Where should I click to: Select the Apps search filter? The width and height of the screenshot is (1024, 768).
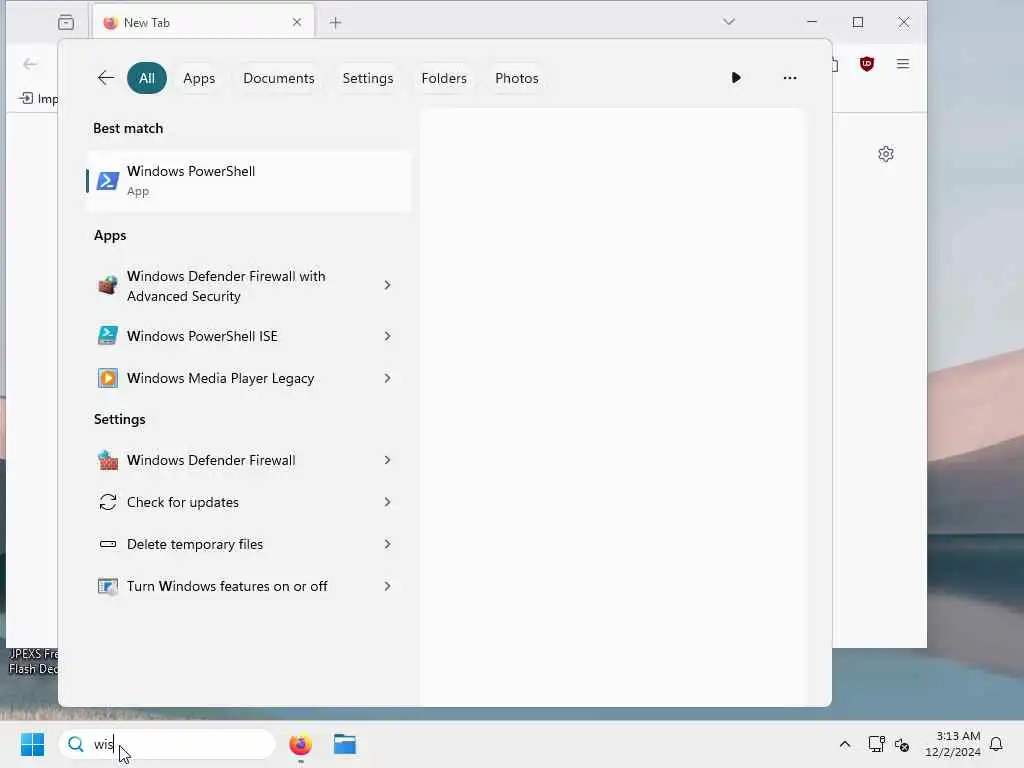click(x=199, y=78)
